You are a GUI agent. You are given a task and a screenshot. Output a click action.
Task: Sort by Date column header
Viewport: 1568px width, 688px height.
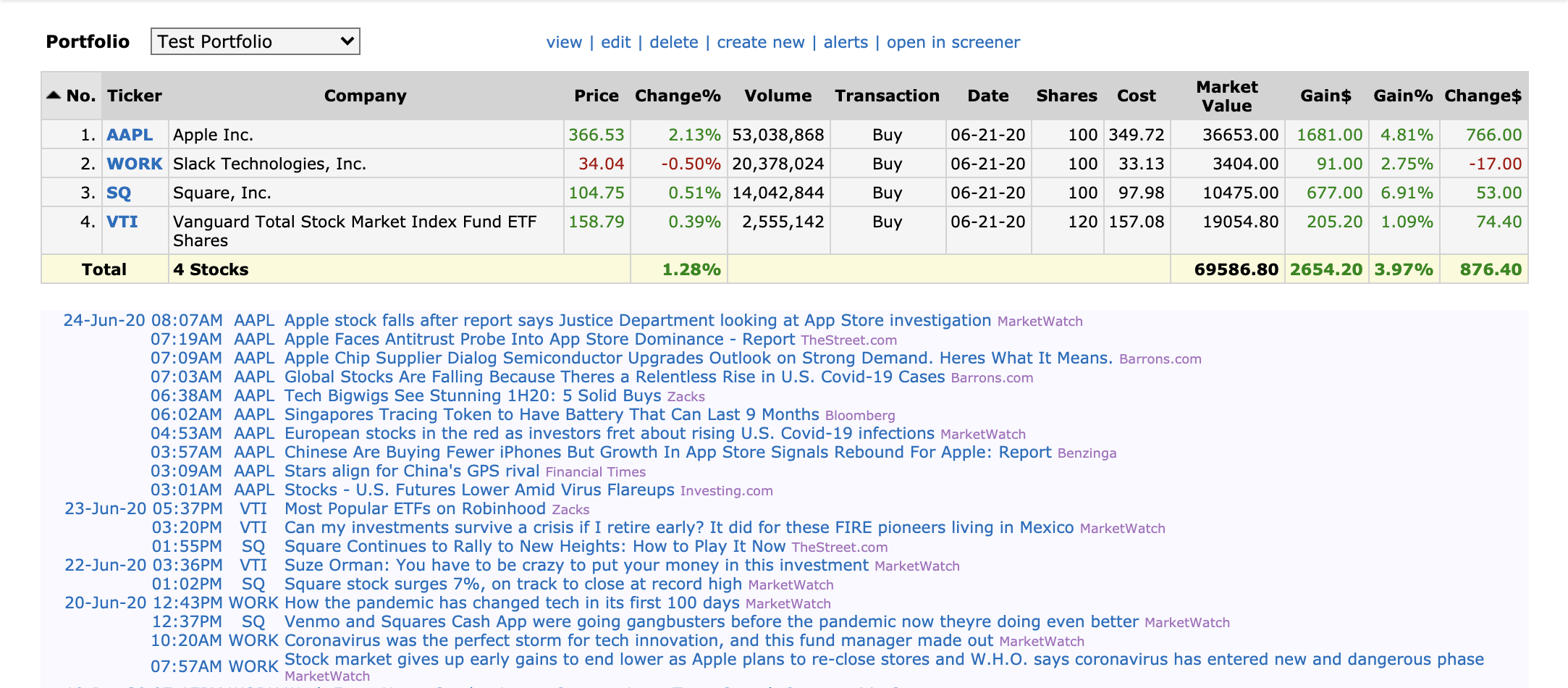click(x=988, y=96)
